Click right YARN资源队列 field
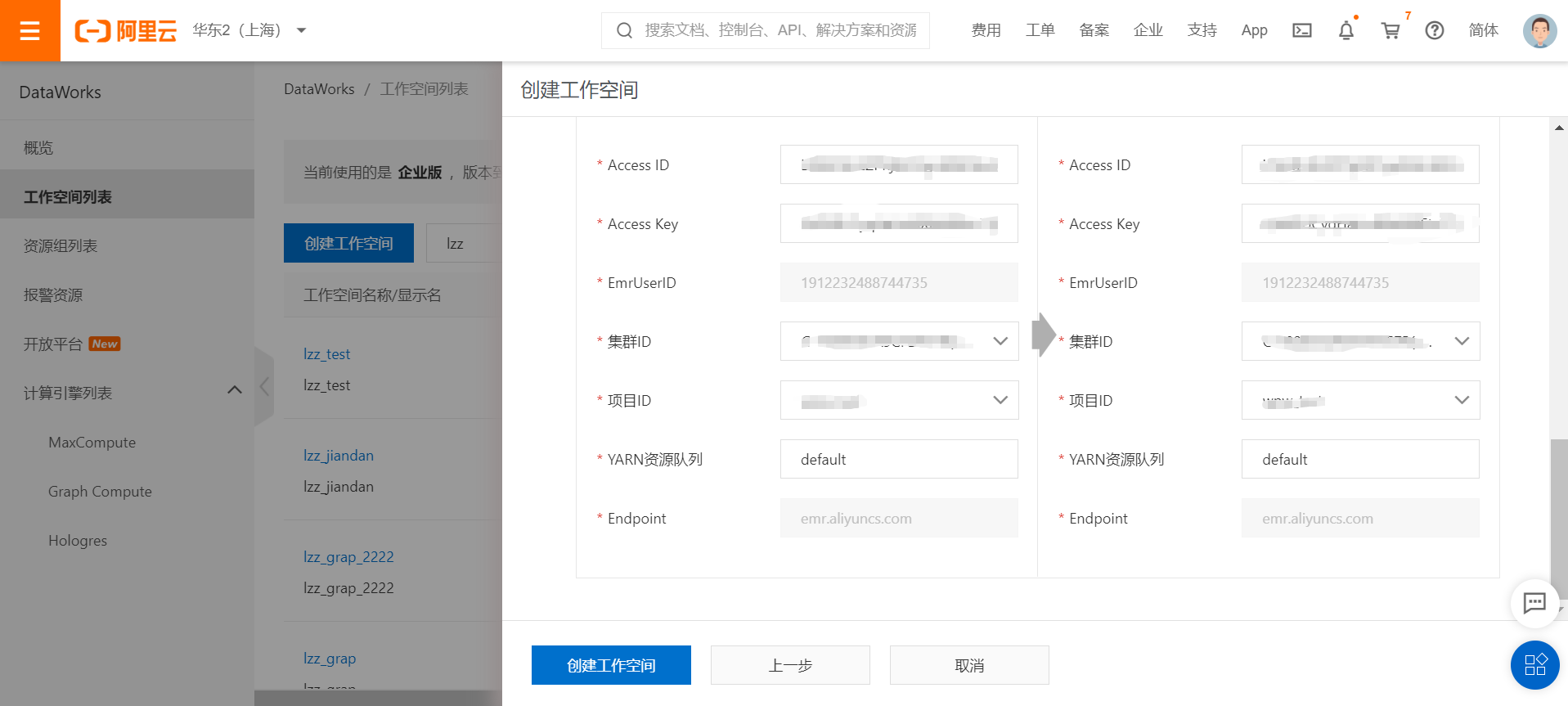This screenshot has height=706, width=1568. 1360,459
